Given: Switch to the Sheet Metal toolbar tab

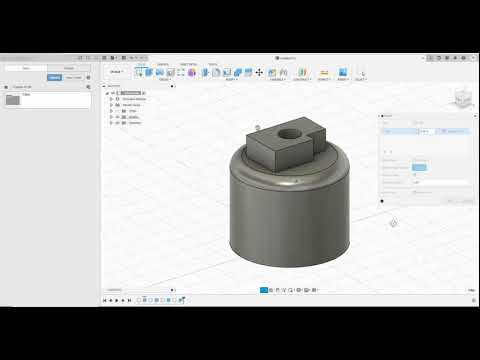Looking at the screenshot, I should 189,64.
